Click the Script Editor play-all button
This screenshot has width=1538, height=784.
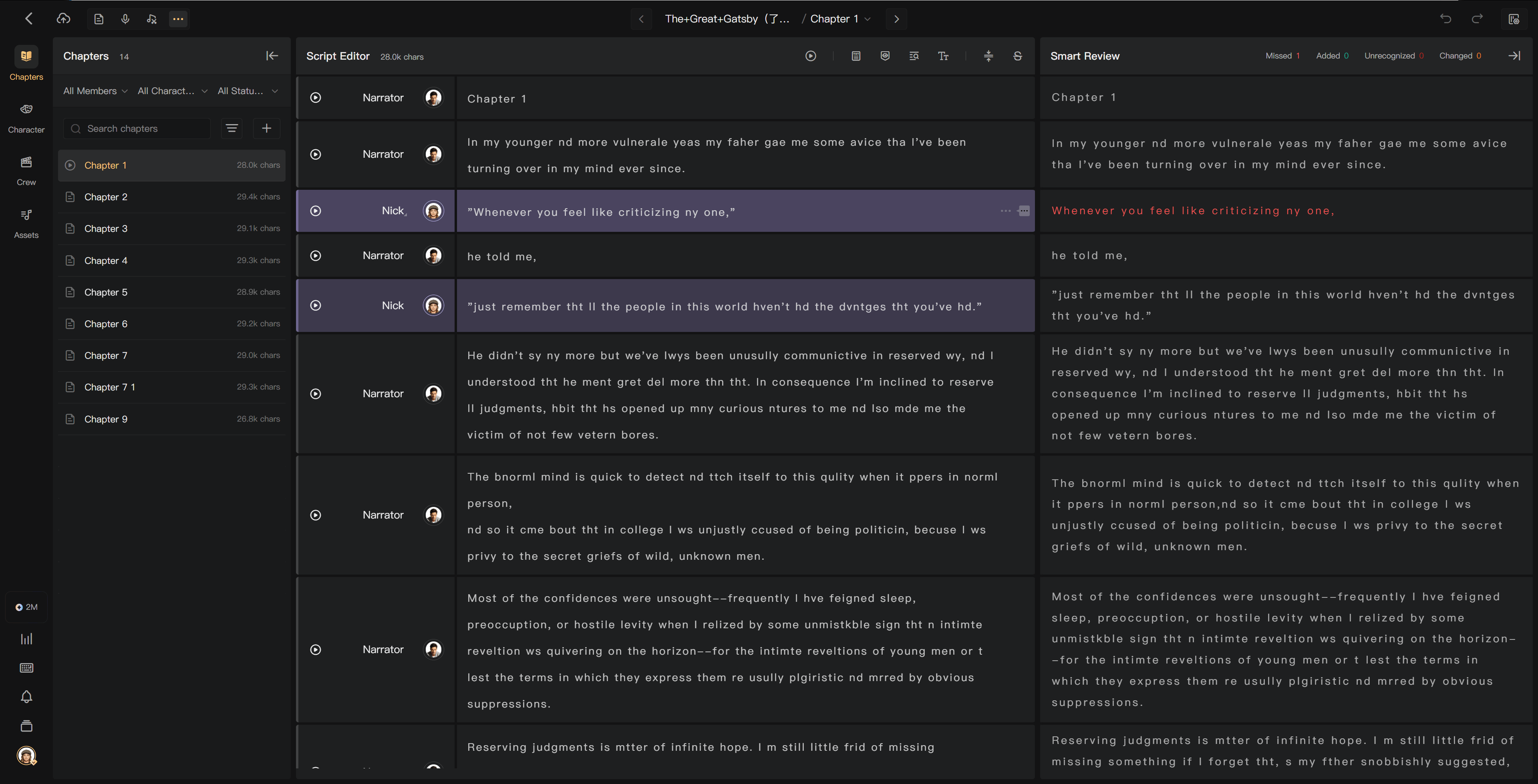tap(810, 56)
